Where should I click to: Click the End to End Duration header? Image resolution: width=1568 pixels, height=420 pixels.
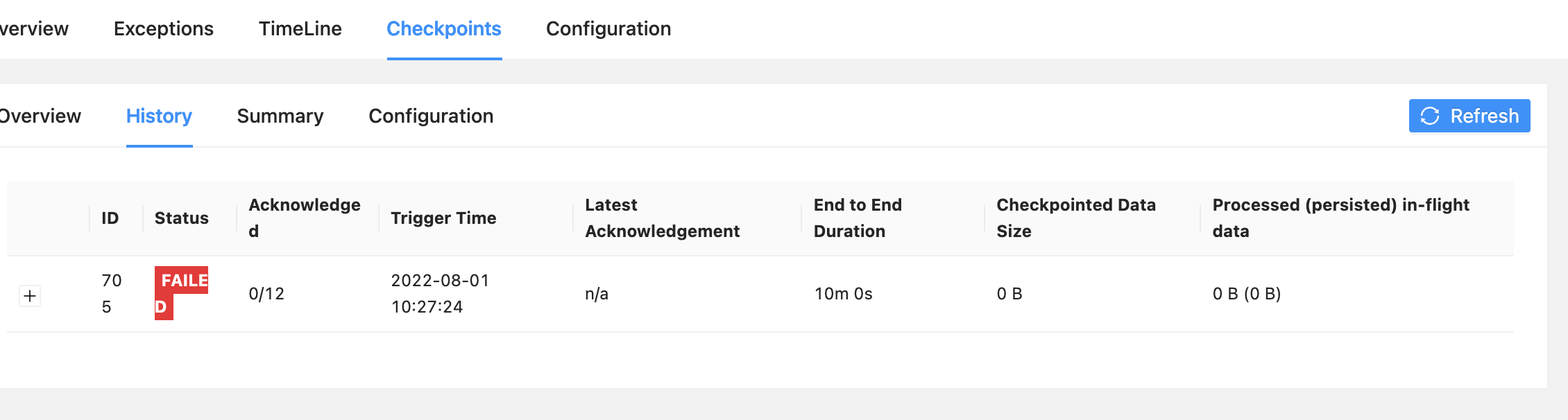tap(858, 218)
